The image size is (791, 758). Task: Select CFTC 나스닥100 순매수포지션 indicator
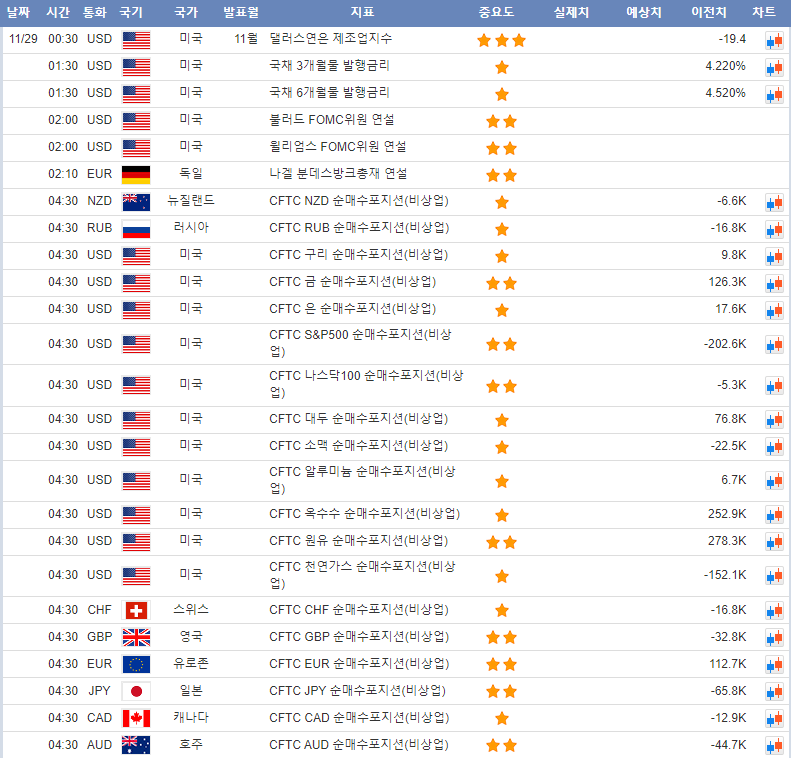(366, 384)
